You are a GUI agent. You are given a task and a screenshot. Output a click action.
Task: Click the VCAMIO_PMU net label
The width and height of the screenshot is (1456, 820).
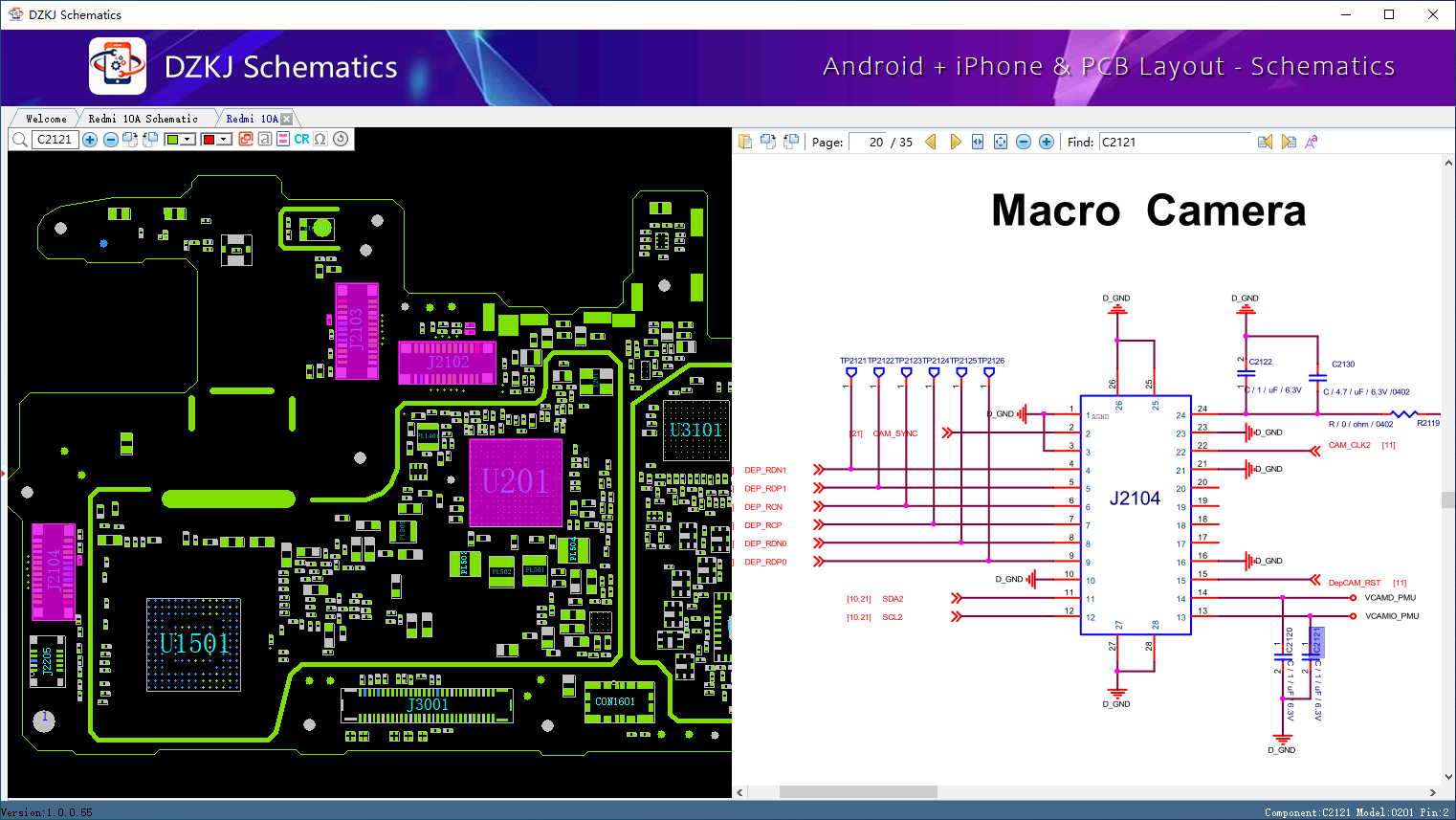[x=1392, y=616]
